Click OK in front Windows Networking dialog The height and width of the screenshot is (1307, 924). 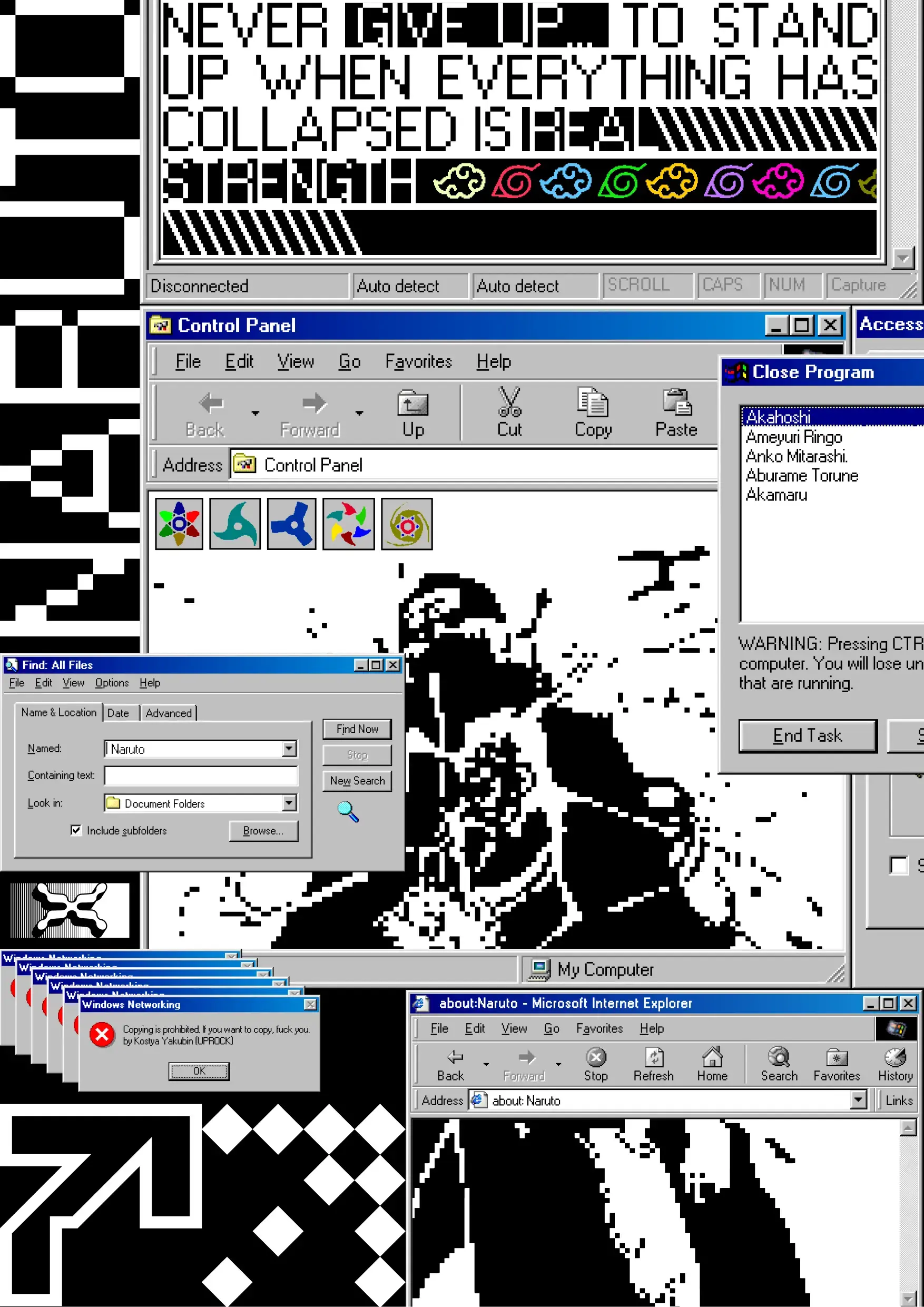(199, 1072)
